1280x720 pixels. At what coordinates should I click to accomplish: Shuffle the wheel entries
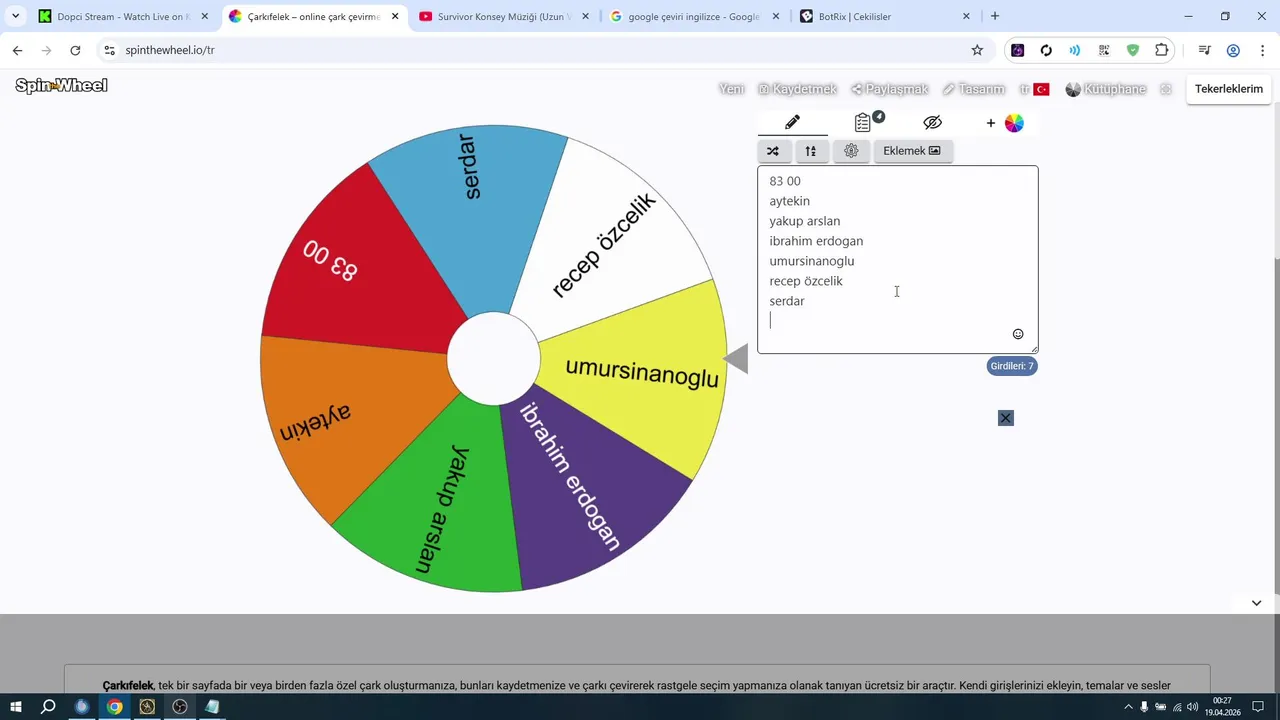click(x=773, y=151)
